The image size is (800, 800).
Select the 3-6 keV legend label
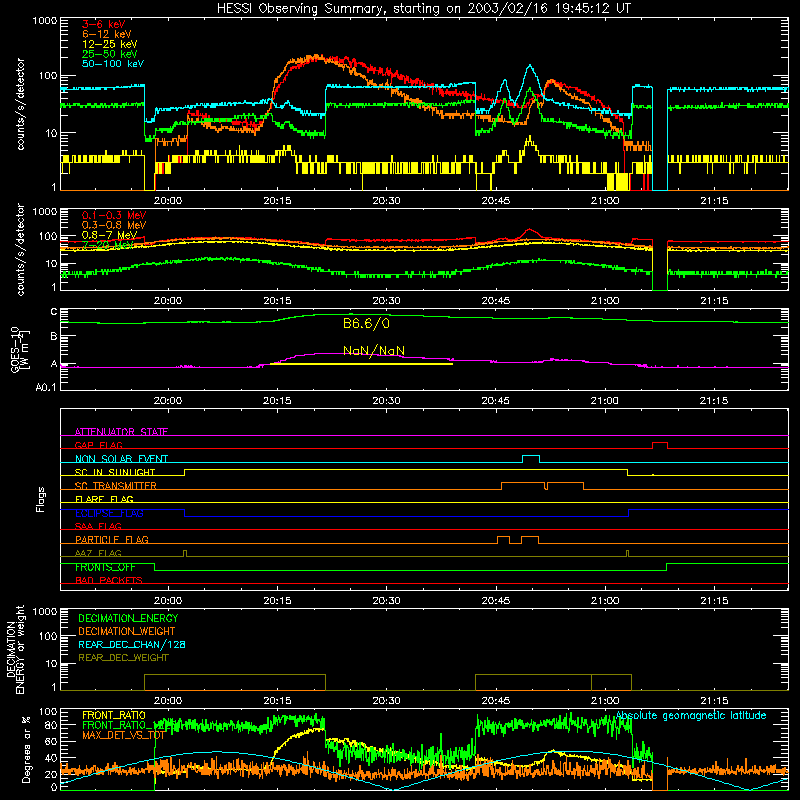(x=104, y=24)
